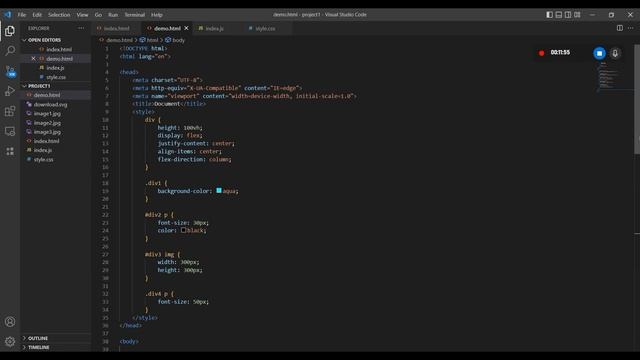Open the Search view in activity bar
Viewport: 640px width, 360px height.
(10, 51)
